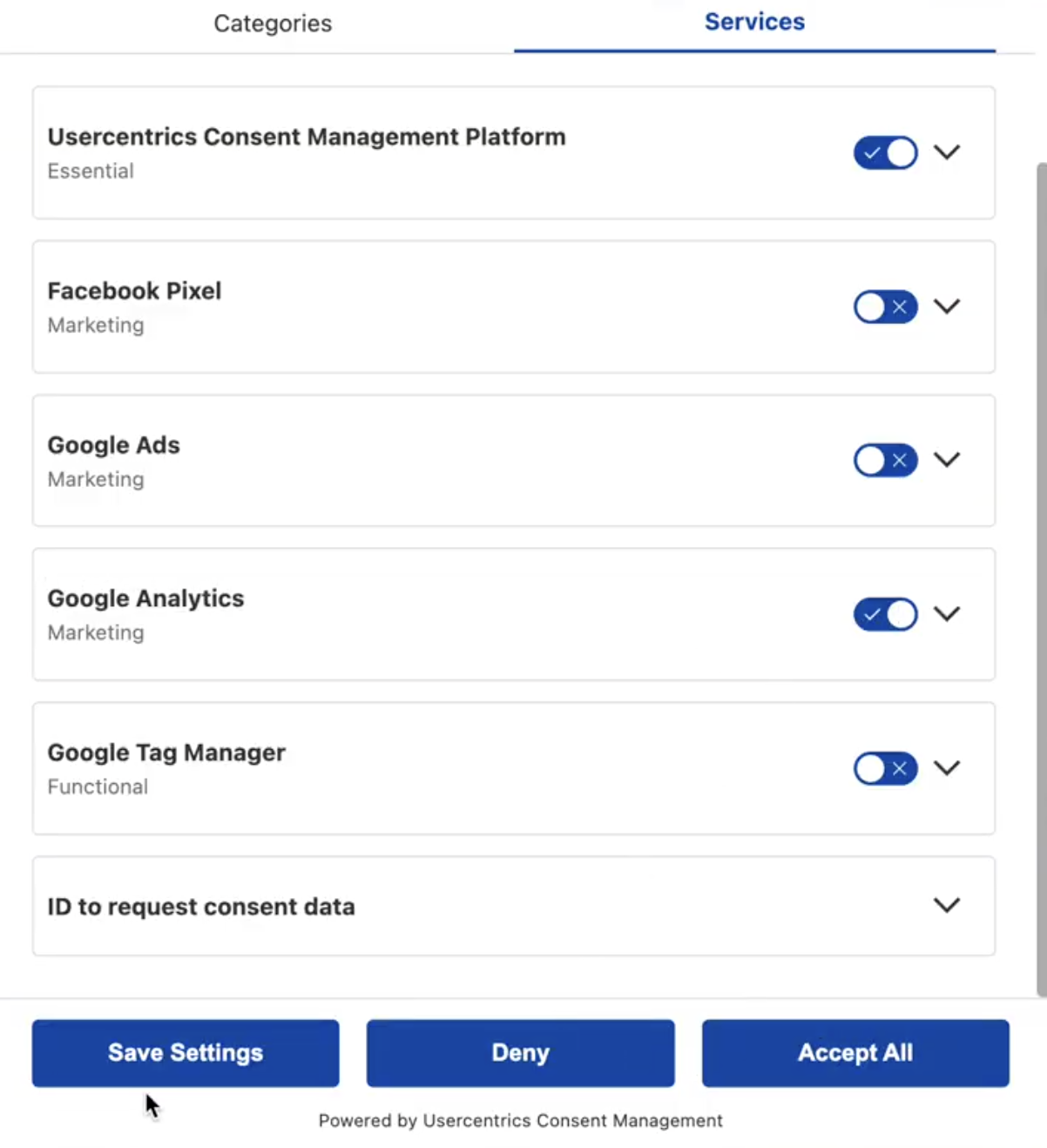
Task: Click the ID to request consent data row
Action: 514,906
